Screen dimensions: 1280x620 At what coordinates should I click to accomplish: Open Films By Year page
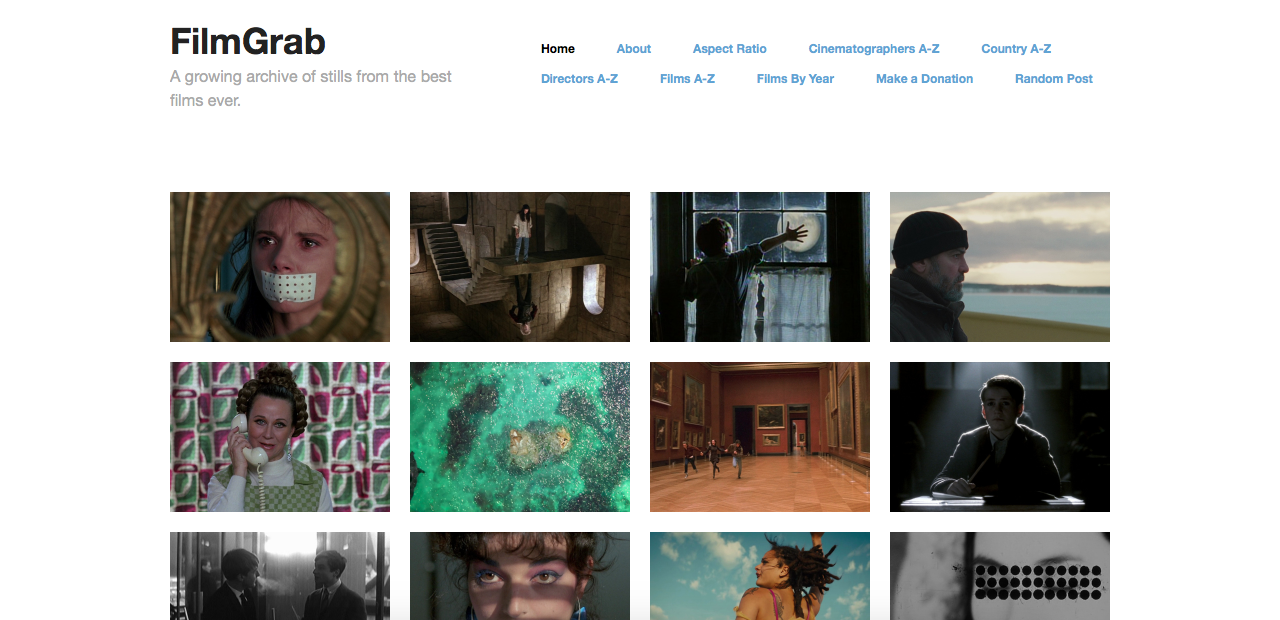795,79
